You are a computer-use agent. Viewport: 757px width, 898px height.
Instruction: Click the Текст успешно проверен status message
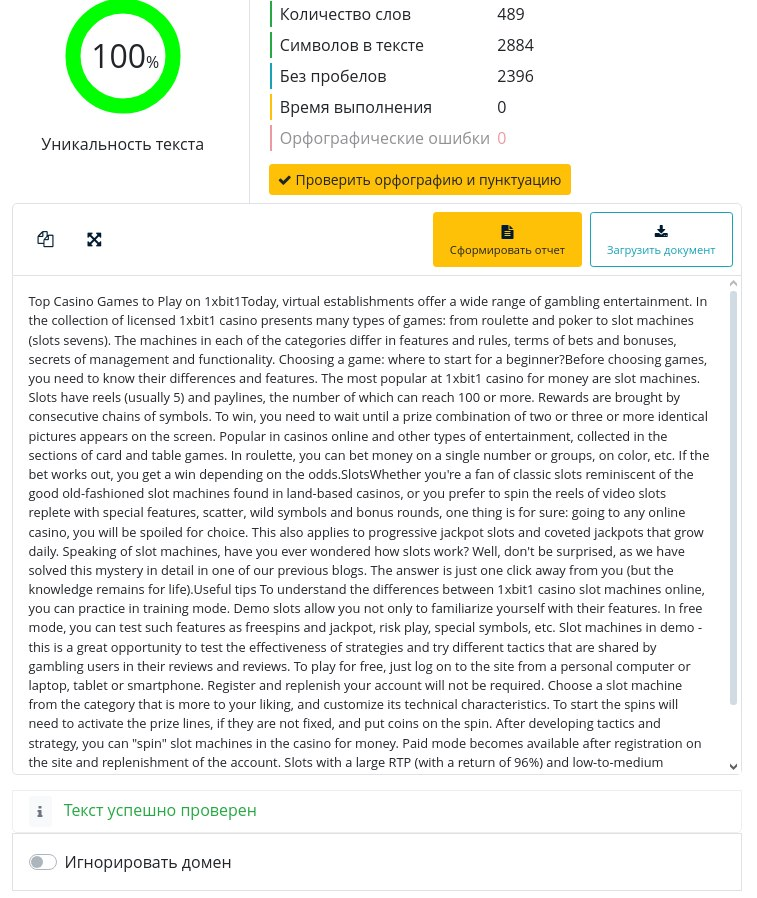tap(160, 810)
